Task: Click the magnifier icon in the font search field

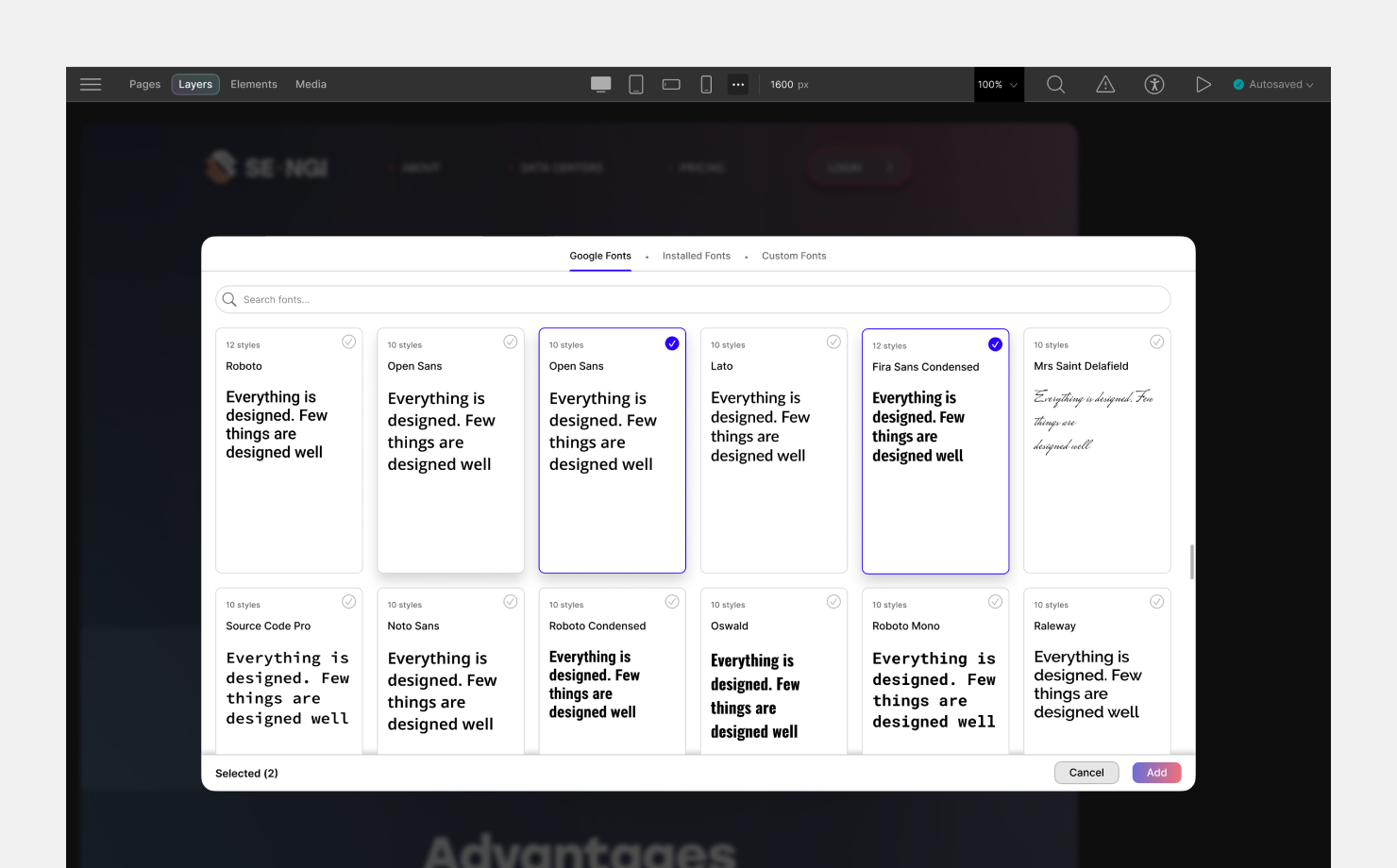Action: [x=228, y=299]
